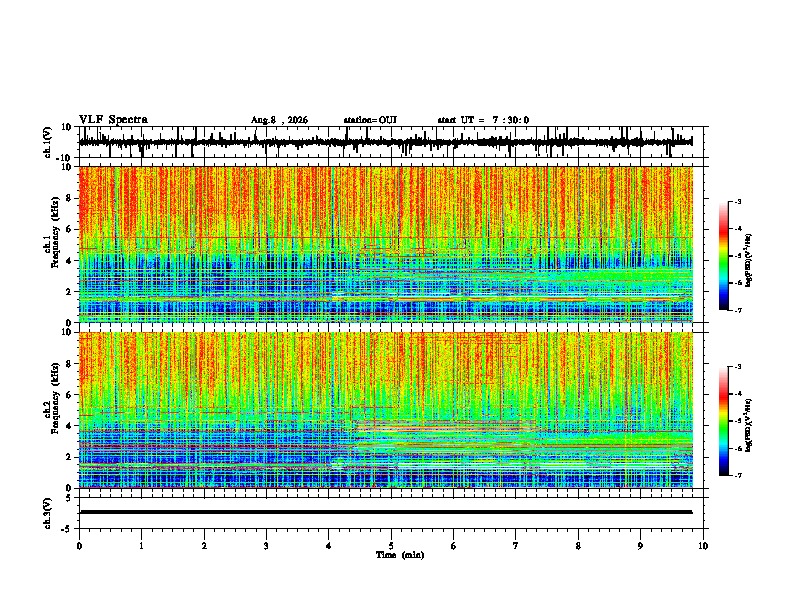Click the 'station=OUI' header label
The image size is (792, 612).
(x=370, y=120)
